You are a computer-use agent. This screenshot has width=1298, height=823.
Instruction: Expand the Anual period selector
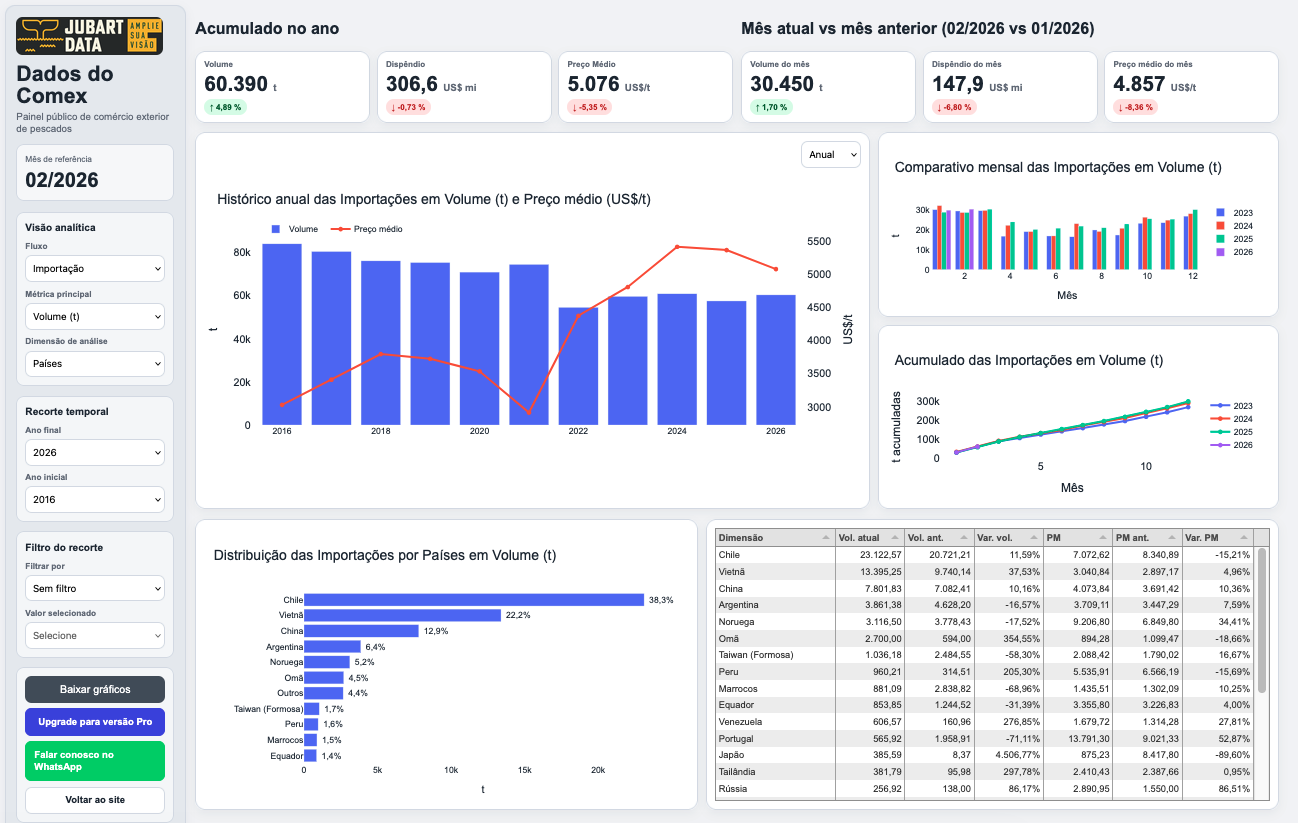[x=830, y=155]
